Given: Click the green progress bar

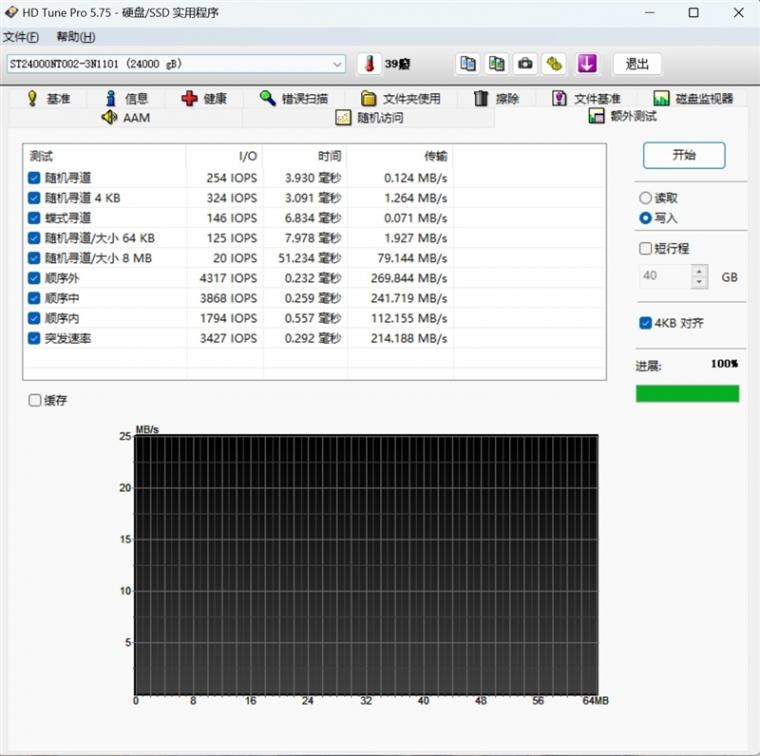Looking at the screenshot, I should point(687,394).
